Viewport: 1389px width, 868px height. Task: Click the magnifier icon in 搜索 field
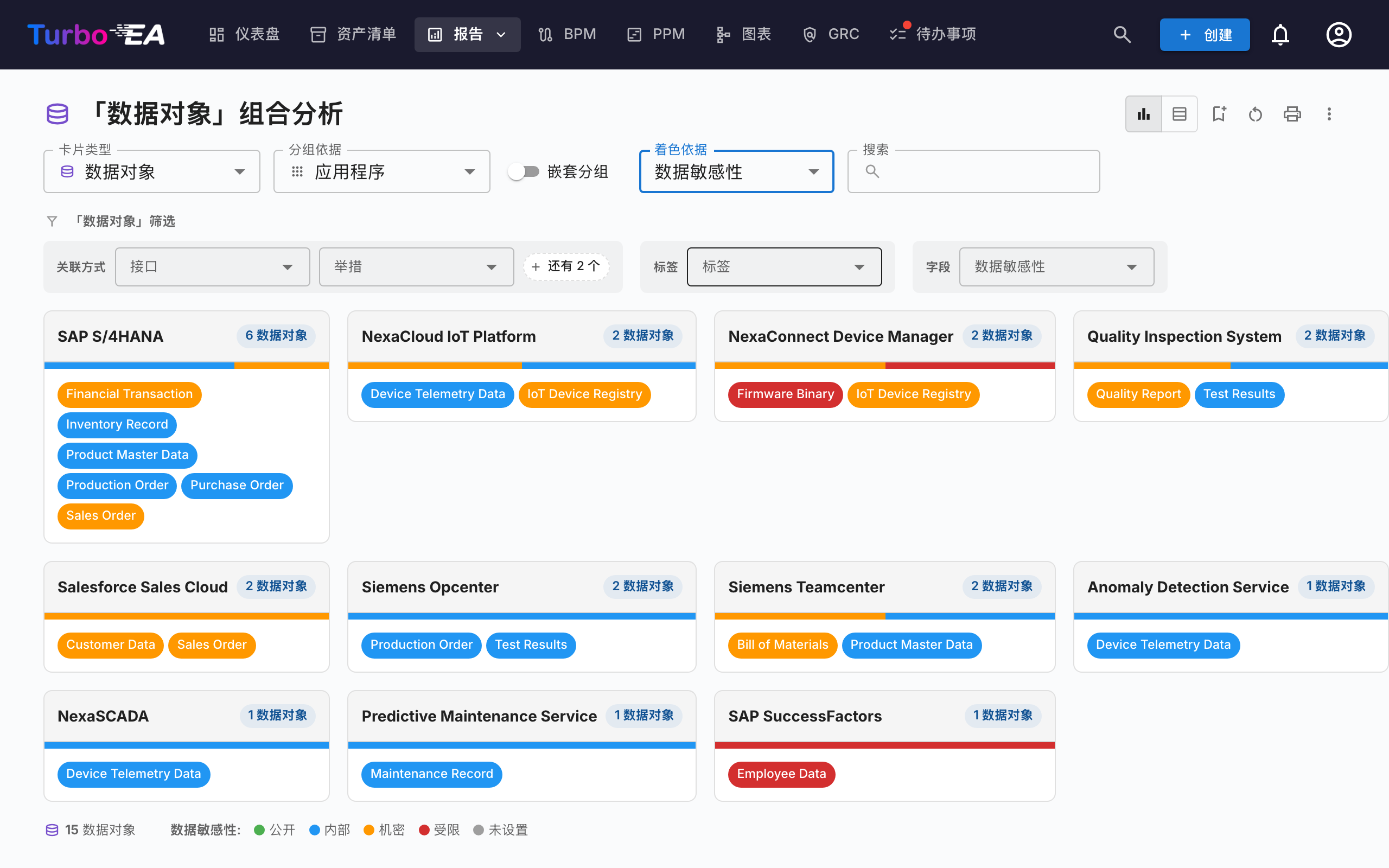coord(872,171)
